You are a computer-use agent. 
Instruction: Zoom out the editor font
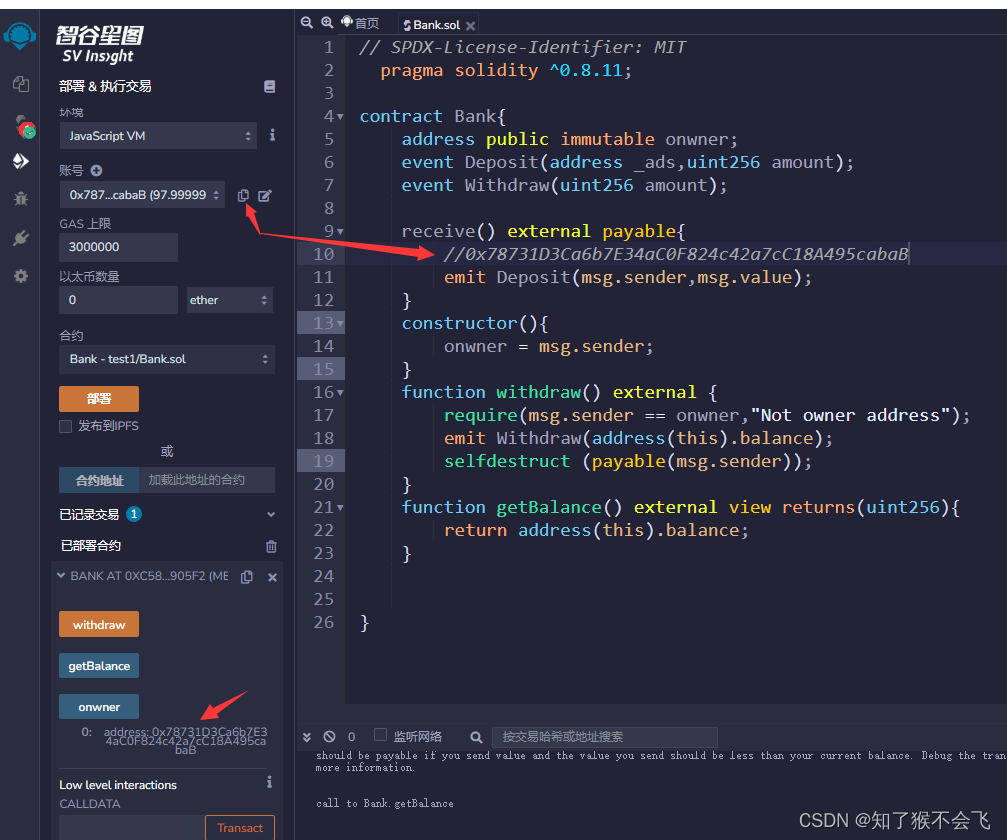(x=307, y=23)
